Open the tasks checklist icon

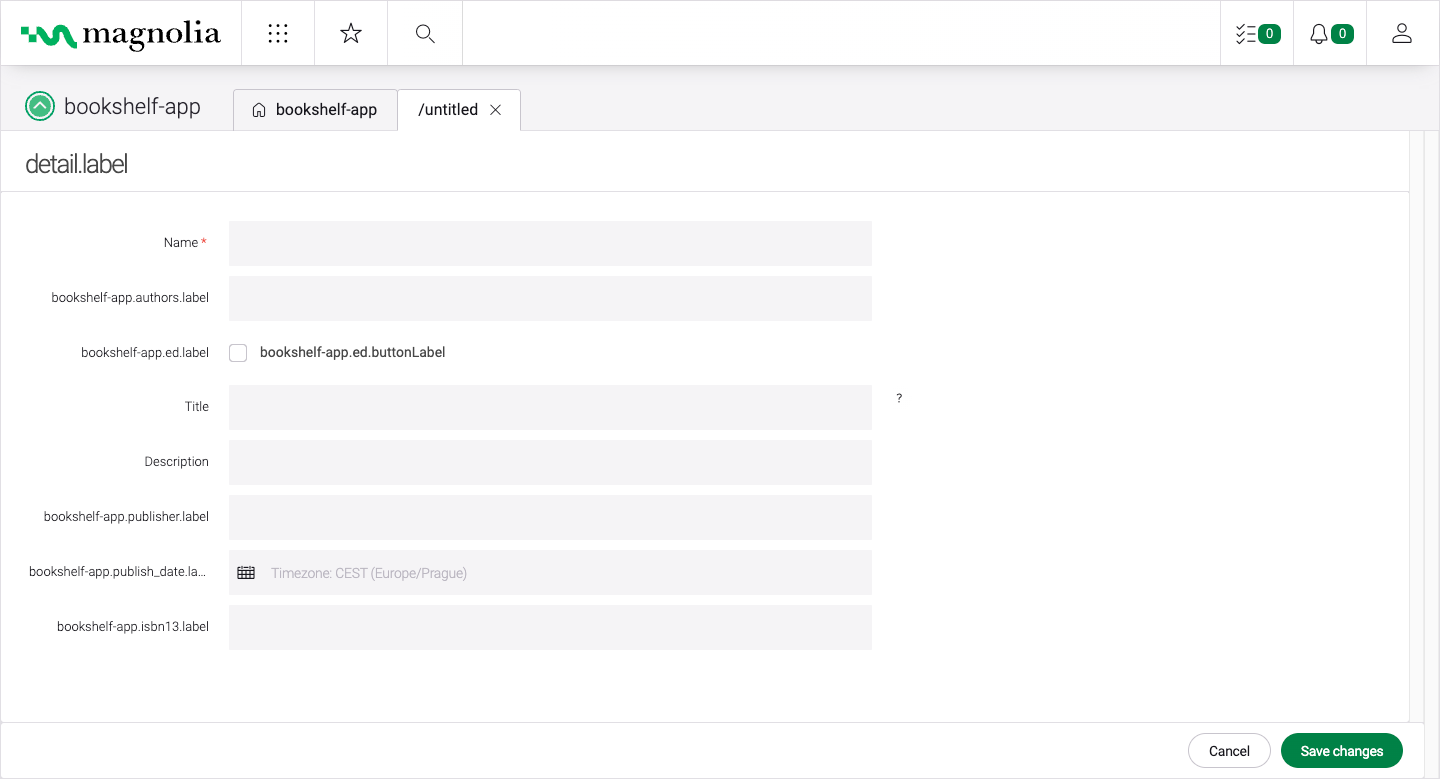coord(1256,34)
